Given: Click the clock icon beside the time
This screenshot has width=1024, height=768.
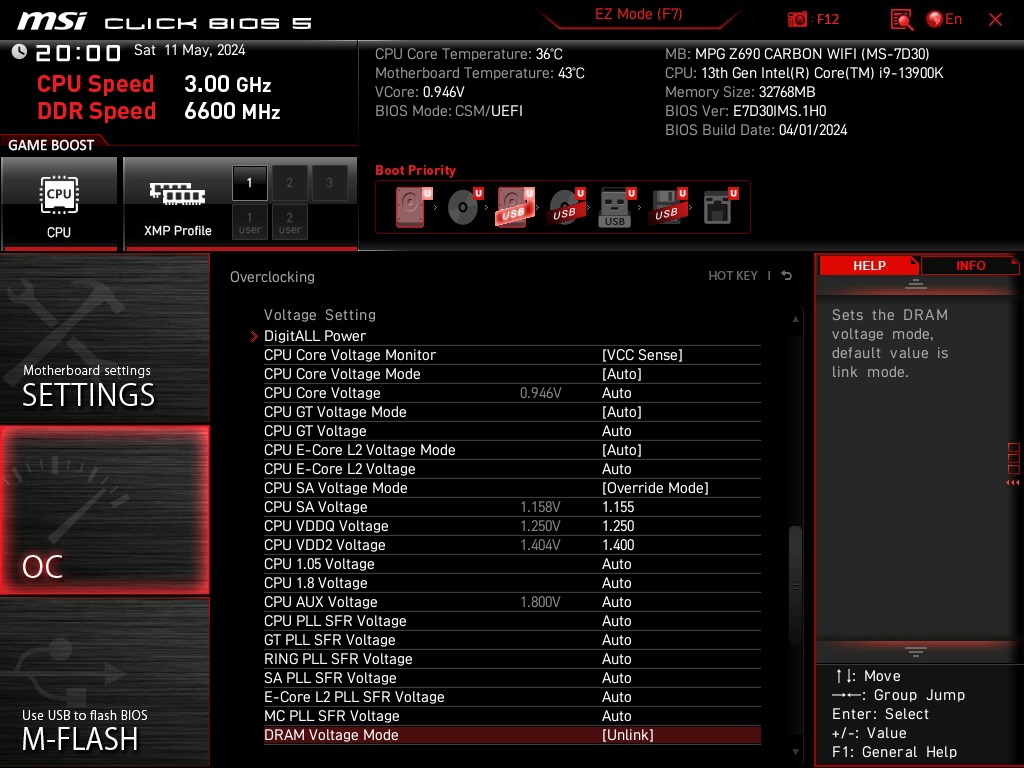Looking at the screenshot, I should [19, 52].
